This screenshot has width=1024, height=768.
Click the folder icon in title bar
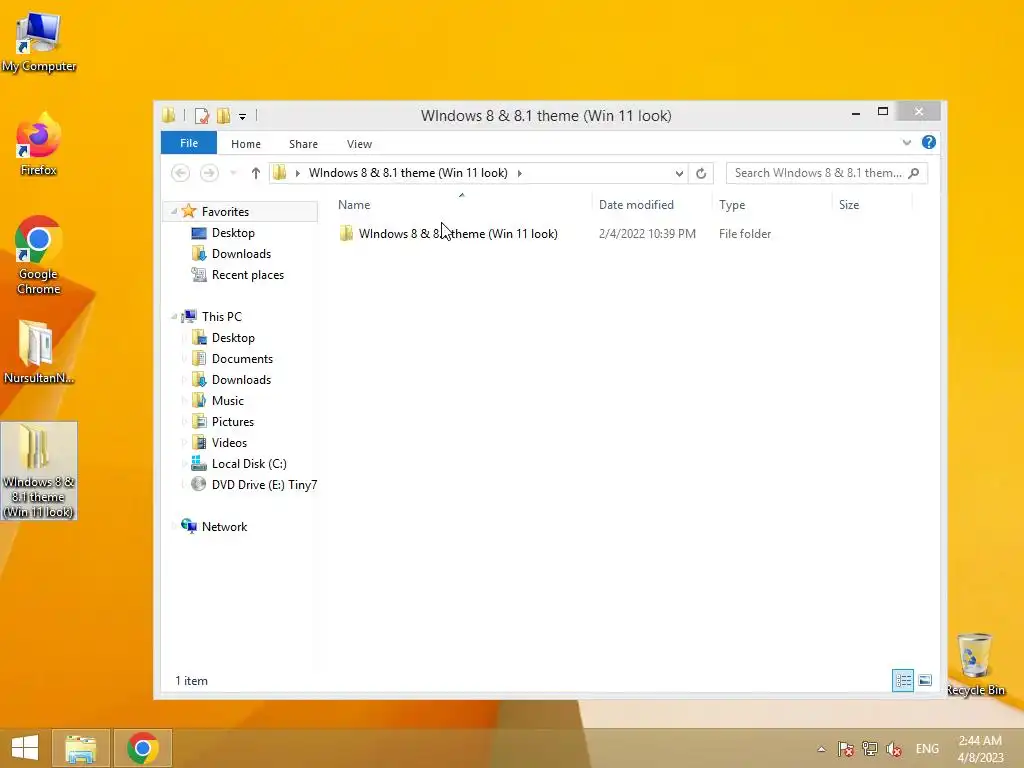point(169,116)
